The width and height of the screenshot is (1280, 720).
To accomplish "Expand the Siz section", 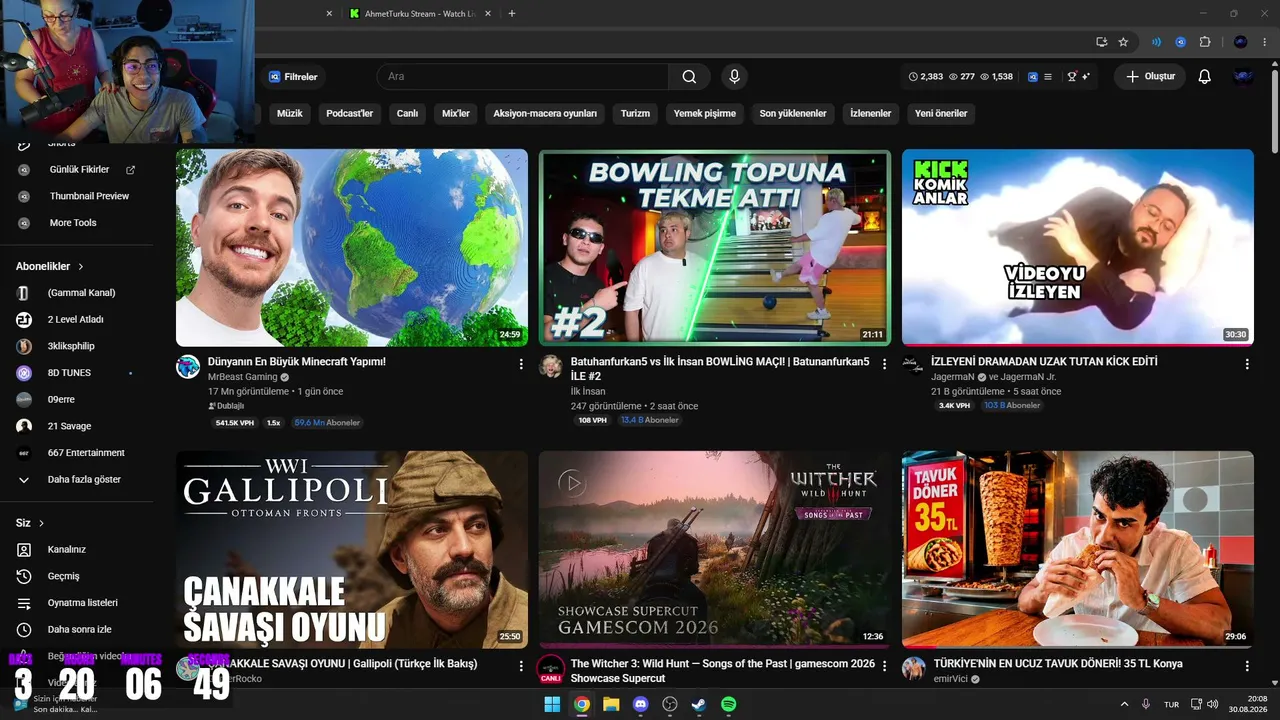I will click(30, 523).
